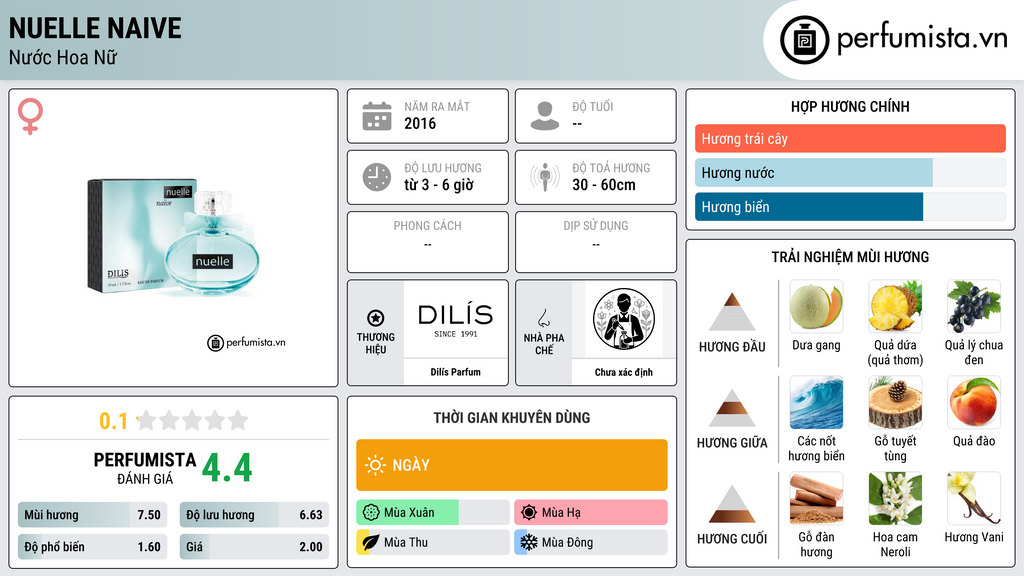Click the Mùa Thu season bar
This screenshot has height=576, width=1024.
432,542
